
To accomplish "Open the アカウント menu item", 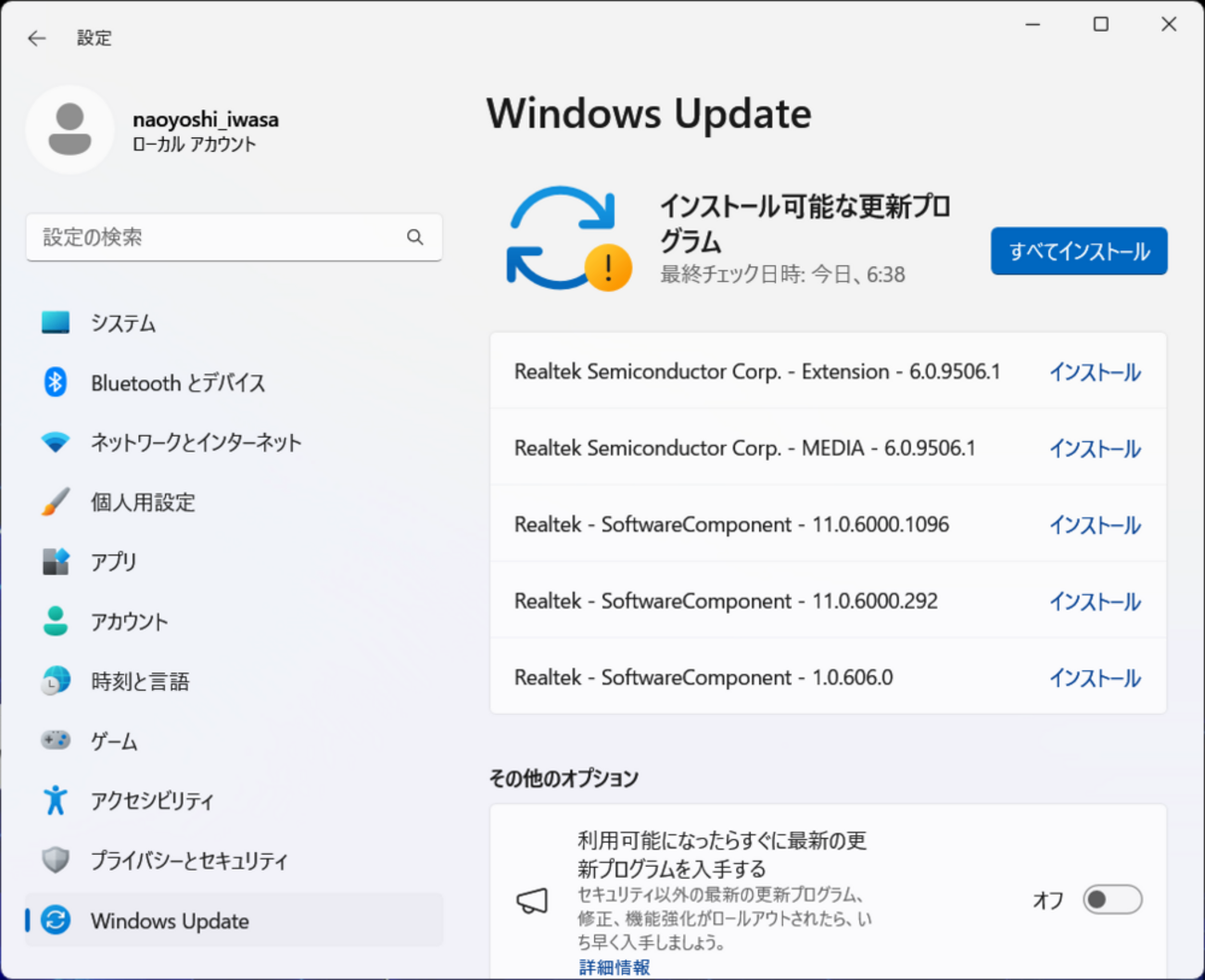I will pyautogui.click(x=129, y=622).
